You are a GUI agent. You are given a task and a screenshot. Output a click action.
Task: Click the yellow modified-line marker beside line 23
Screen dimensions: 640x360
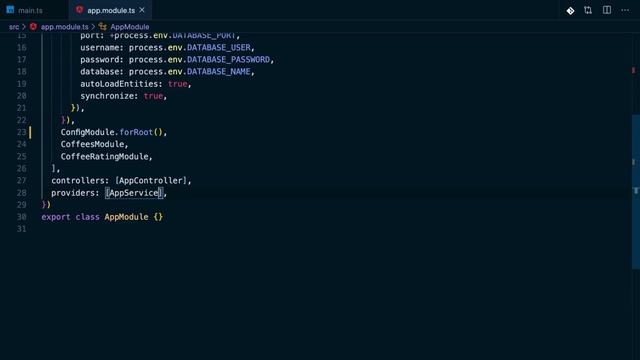click(30, 132)
